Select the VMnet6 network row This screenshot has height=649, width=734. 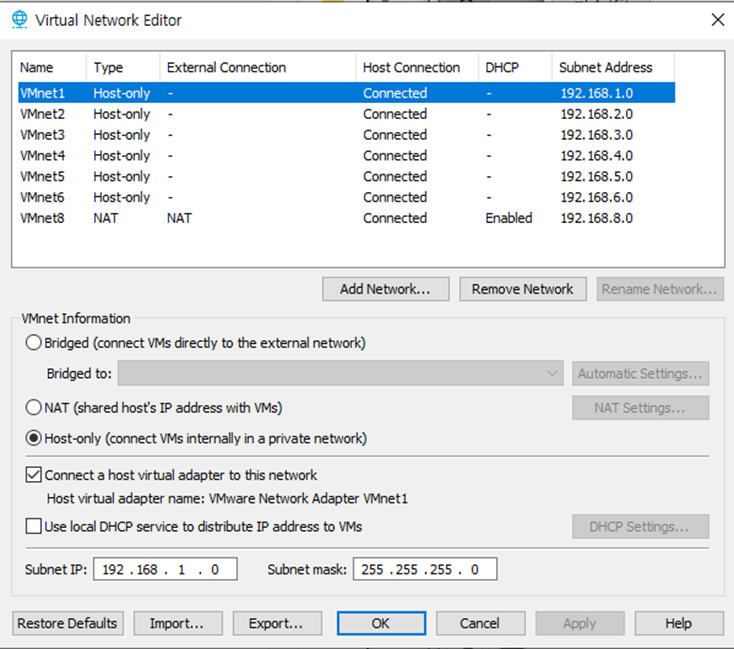(x=346, y=197)
